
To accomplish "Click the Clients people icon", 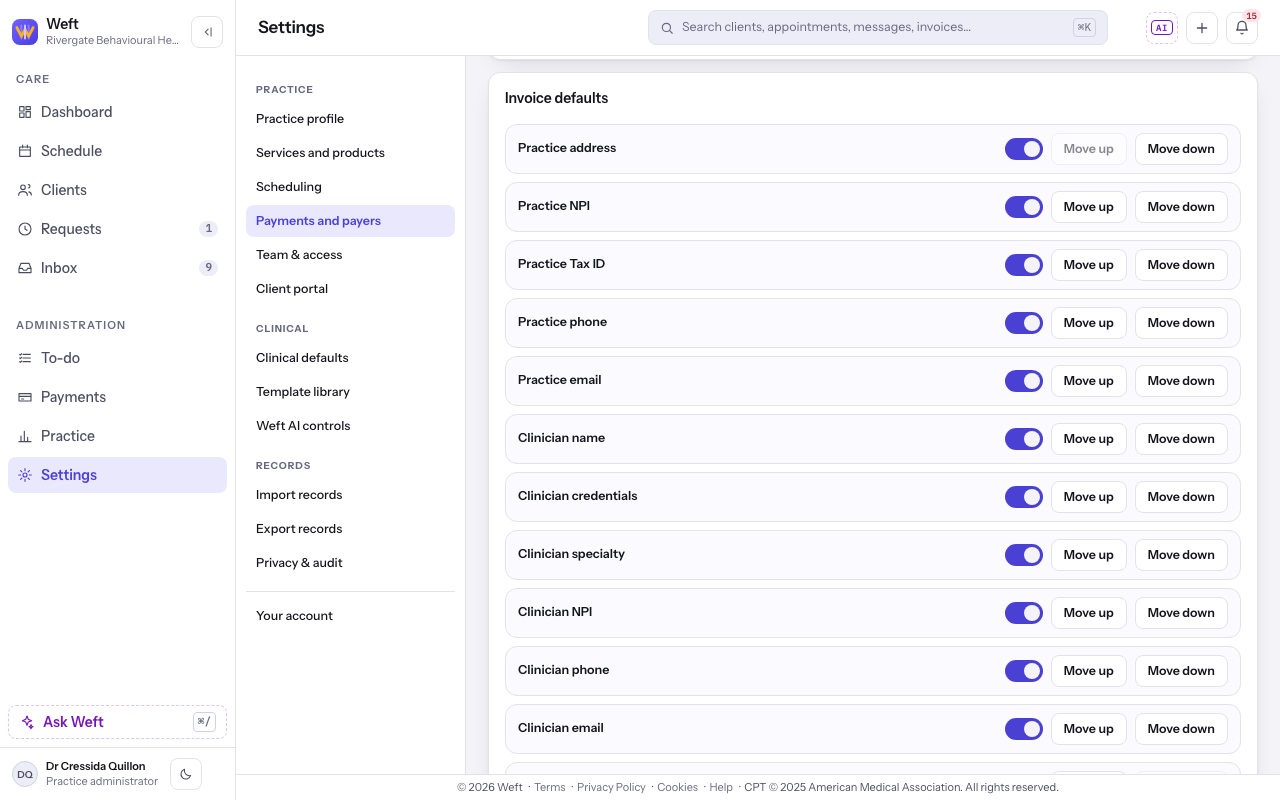I will point(25,190).
